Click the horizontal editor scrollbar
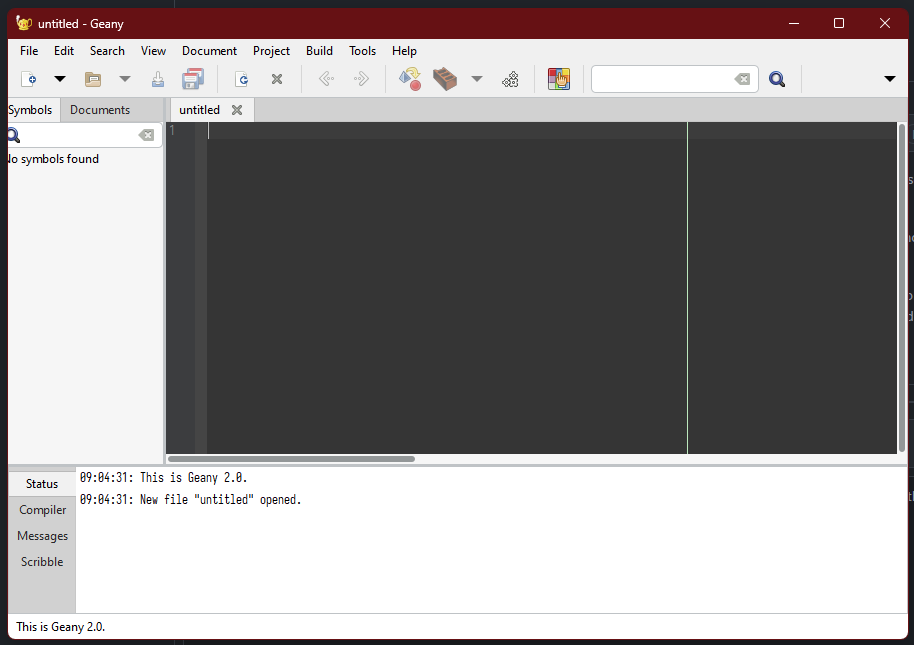Image resolution: width=914 pixels, height=645 pixels. click(x=290, y=458)
